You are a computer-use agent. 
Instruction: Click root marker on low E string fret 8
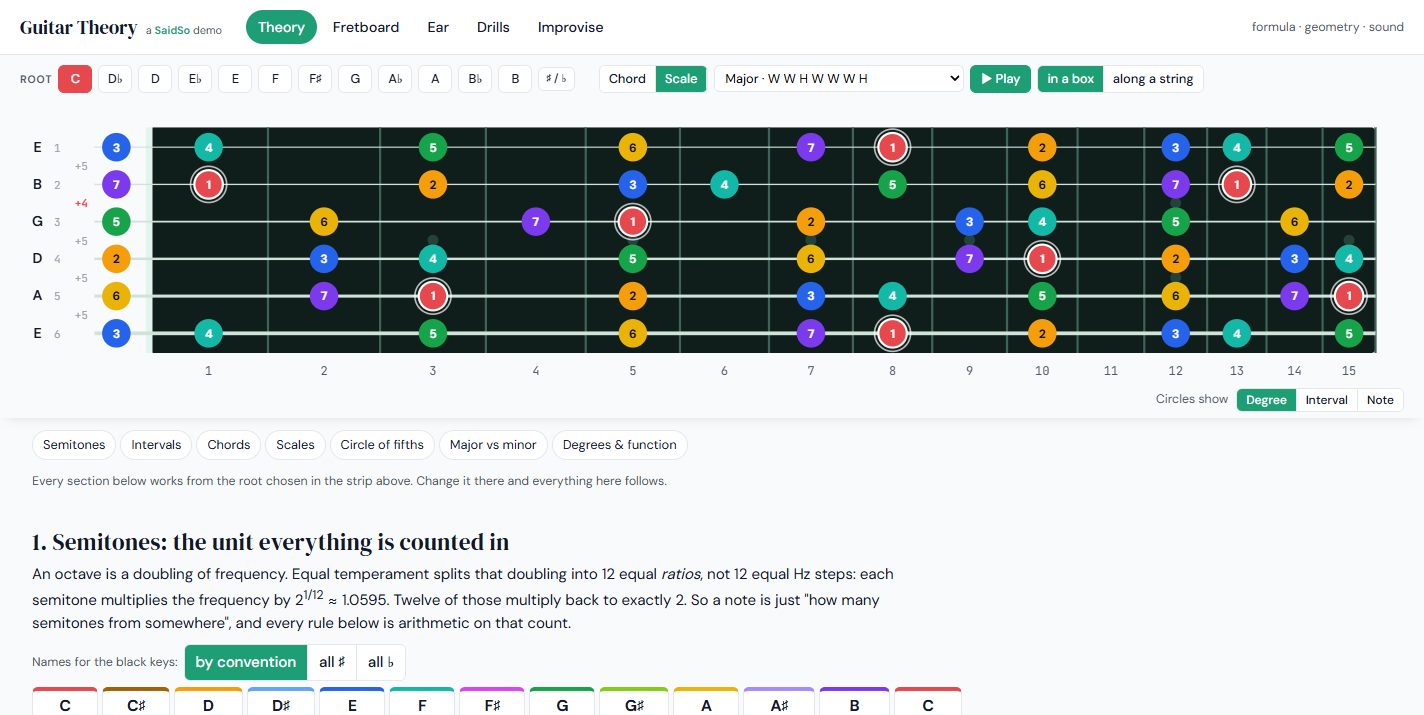[892, 333]
